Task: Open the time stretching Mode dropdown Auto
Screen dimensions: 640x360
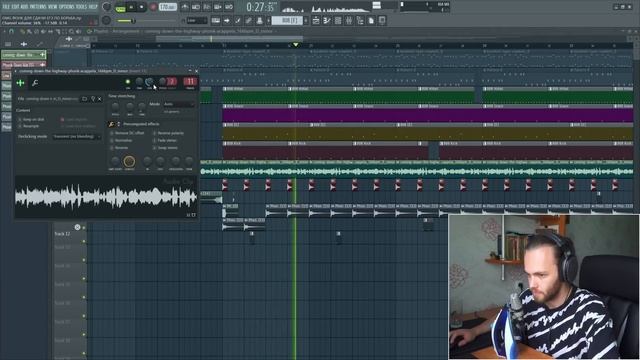Action: pos(178,104)
